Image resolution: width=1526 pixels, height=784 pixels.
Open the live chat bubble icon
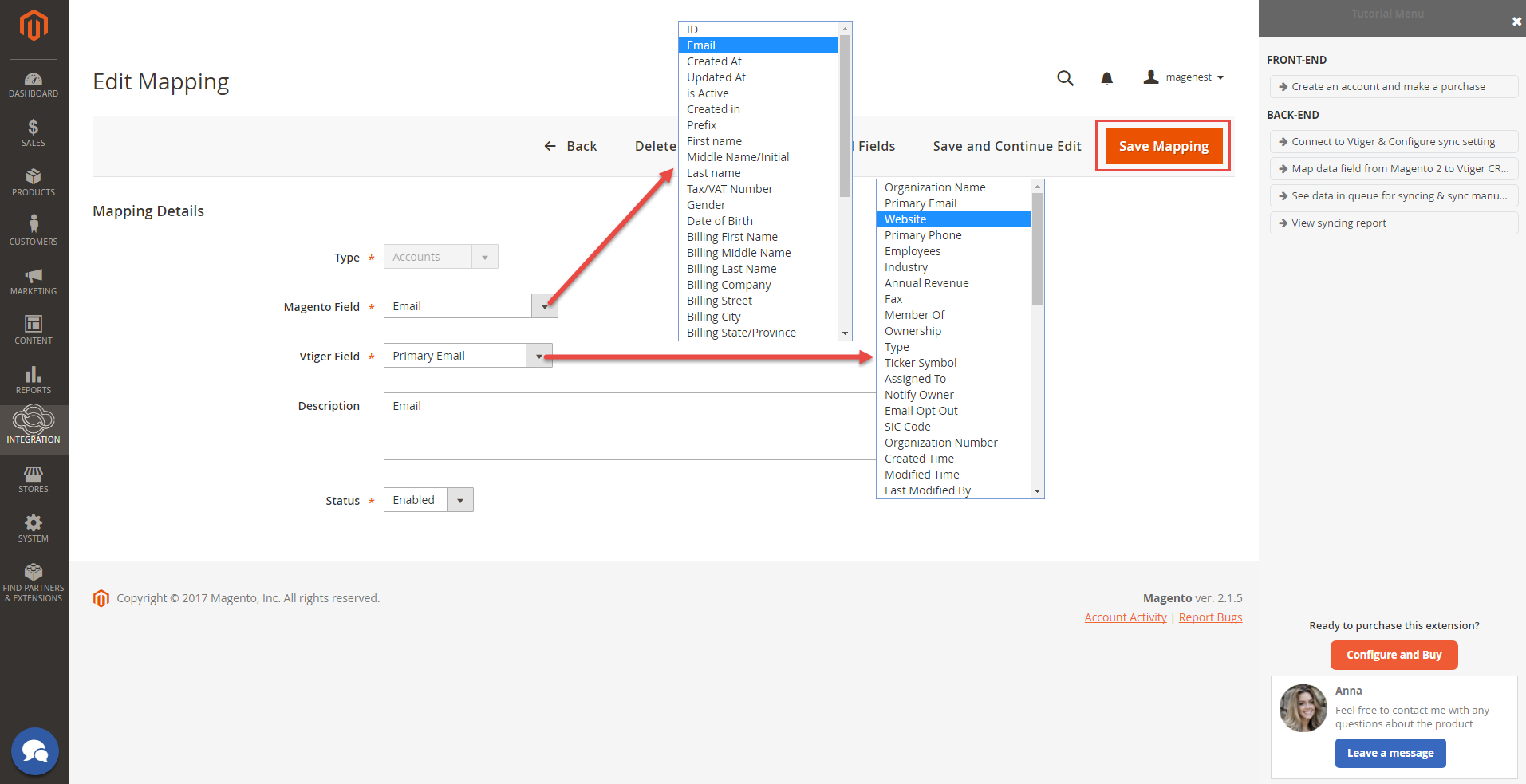pos(35,751)
